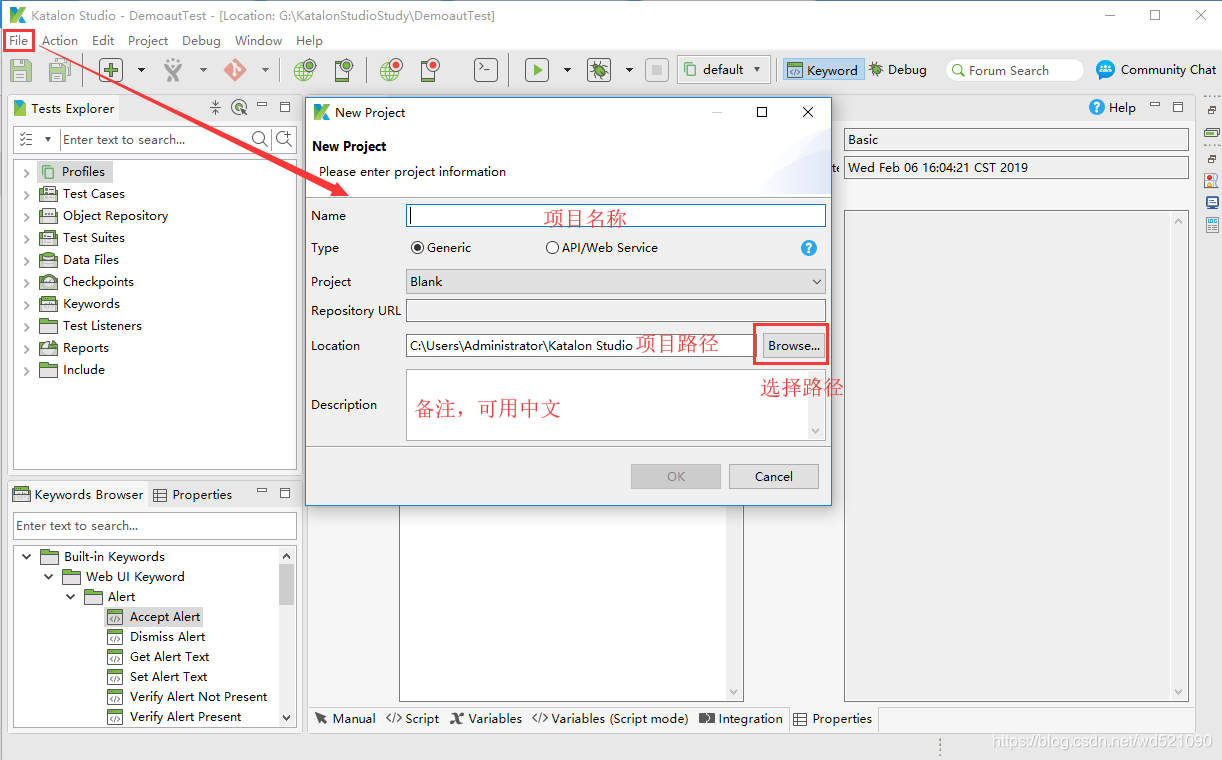
Task: Open the command builder console icon
Action: click(x=485, y=69)
